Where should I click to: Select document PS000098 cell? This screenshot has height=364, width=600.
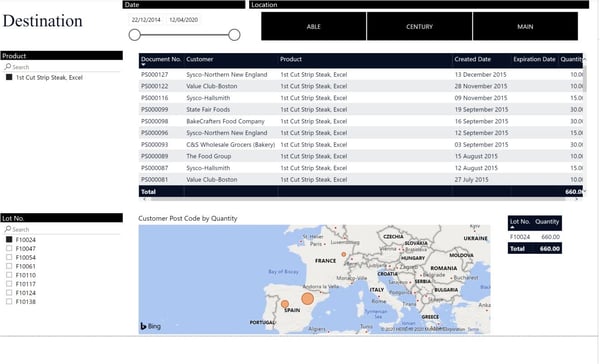pyautogui.click(x=155, y=121)
